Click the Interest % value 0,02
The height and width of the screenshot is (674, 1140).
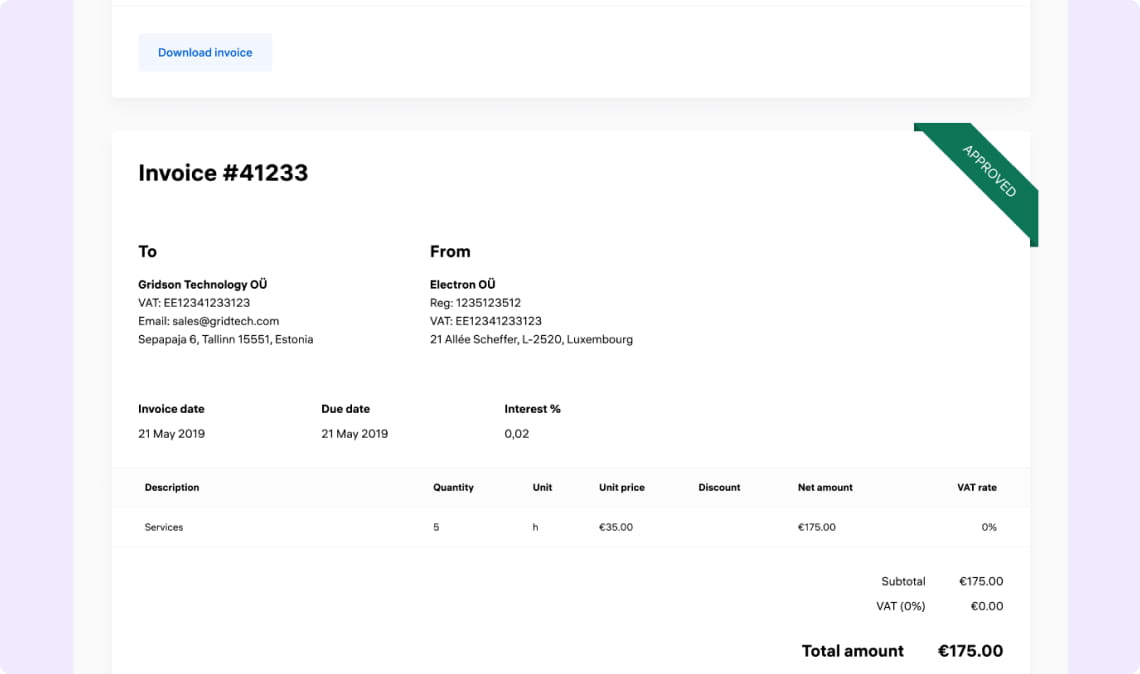point(517,434)
